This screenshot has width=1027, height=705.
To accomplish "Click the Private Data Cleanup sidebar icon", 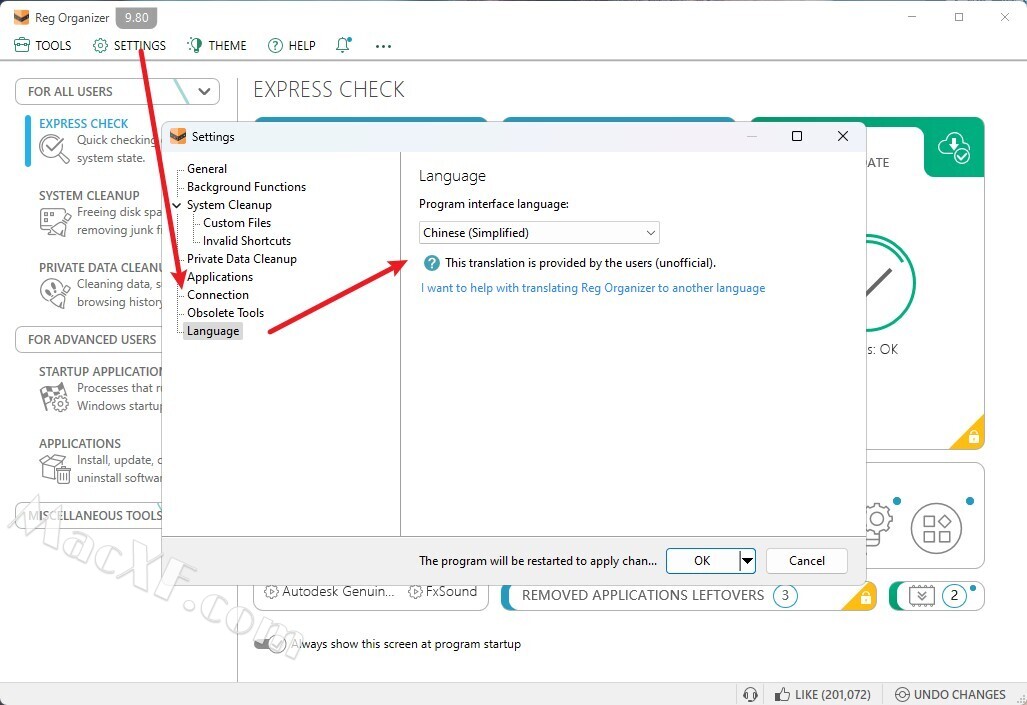I will coord(54,293).
